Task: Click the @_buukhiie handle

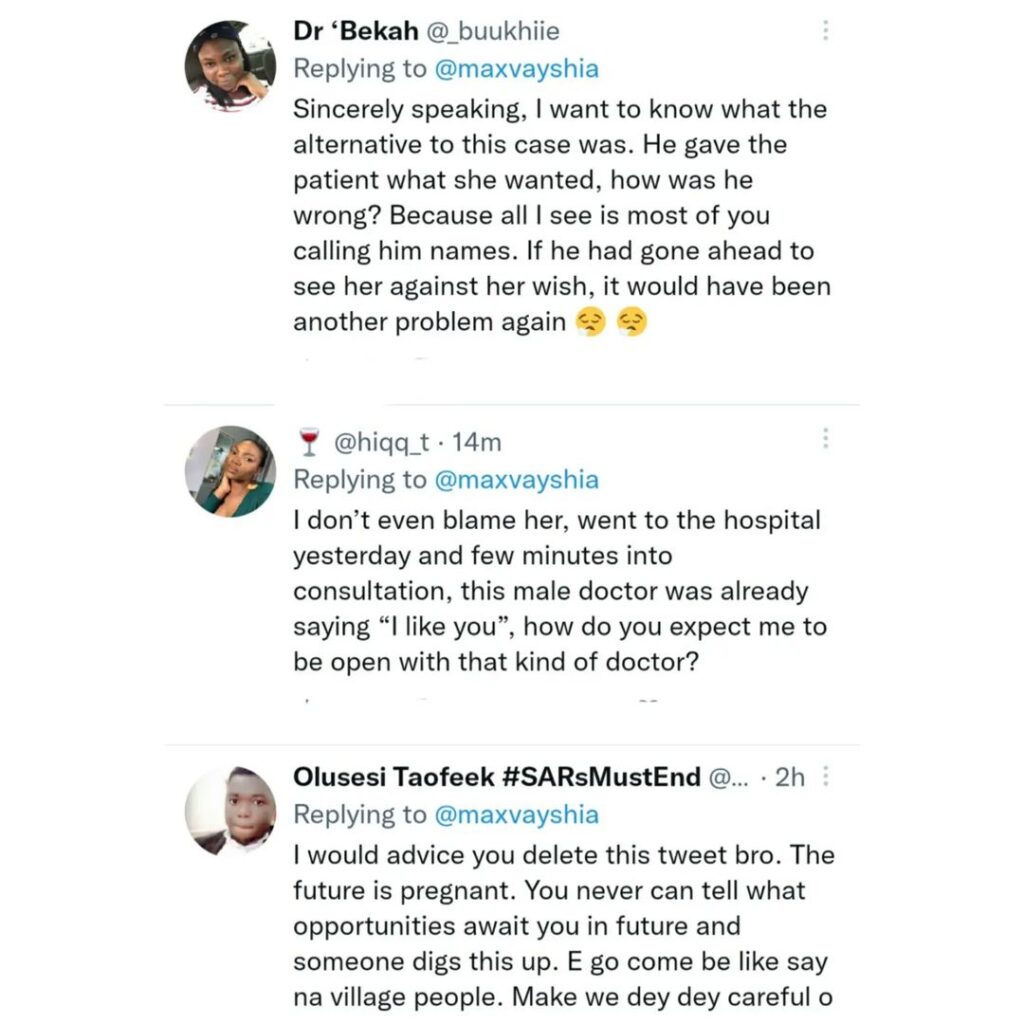Action: pyautogui.click(x=471, y=31)
